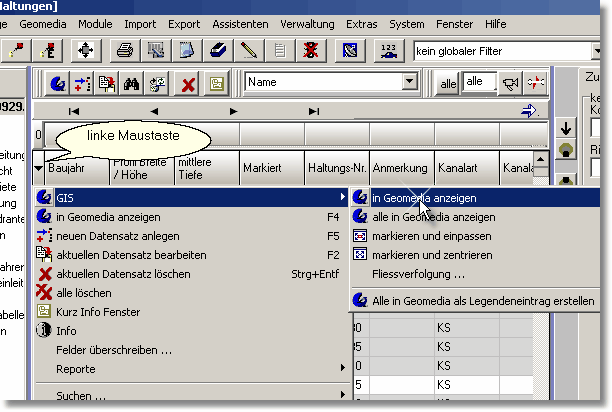The image size is (612, 412).
Task: Click the filter icon at the far right of record toolbar
Action: pyautogui.click(x=535, y=83)
